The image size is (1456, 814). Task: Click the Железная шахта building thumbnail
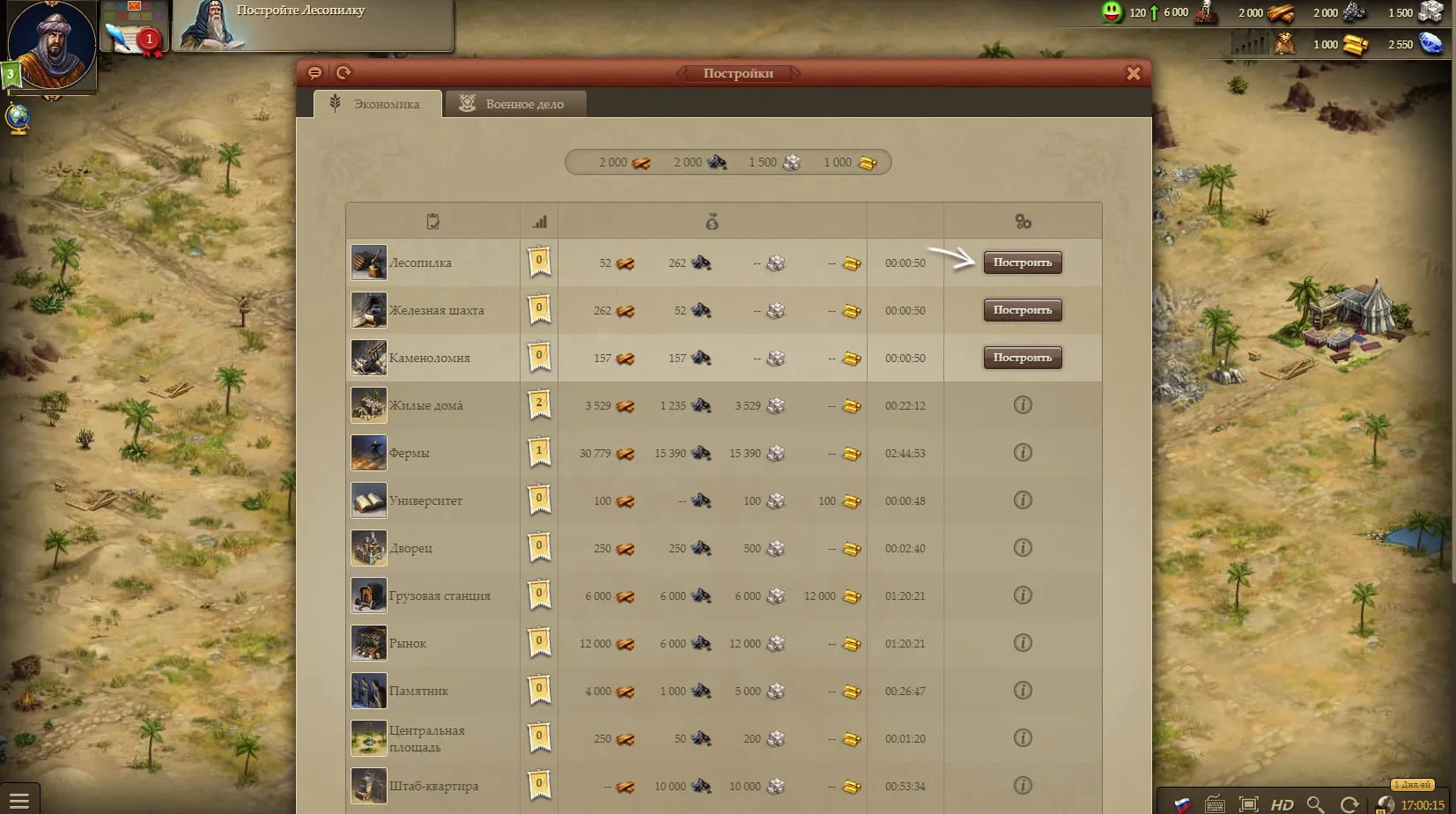[x=369, y=310]
